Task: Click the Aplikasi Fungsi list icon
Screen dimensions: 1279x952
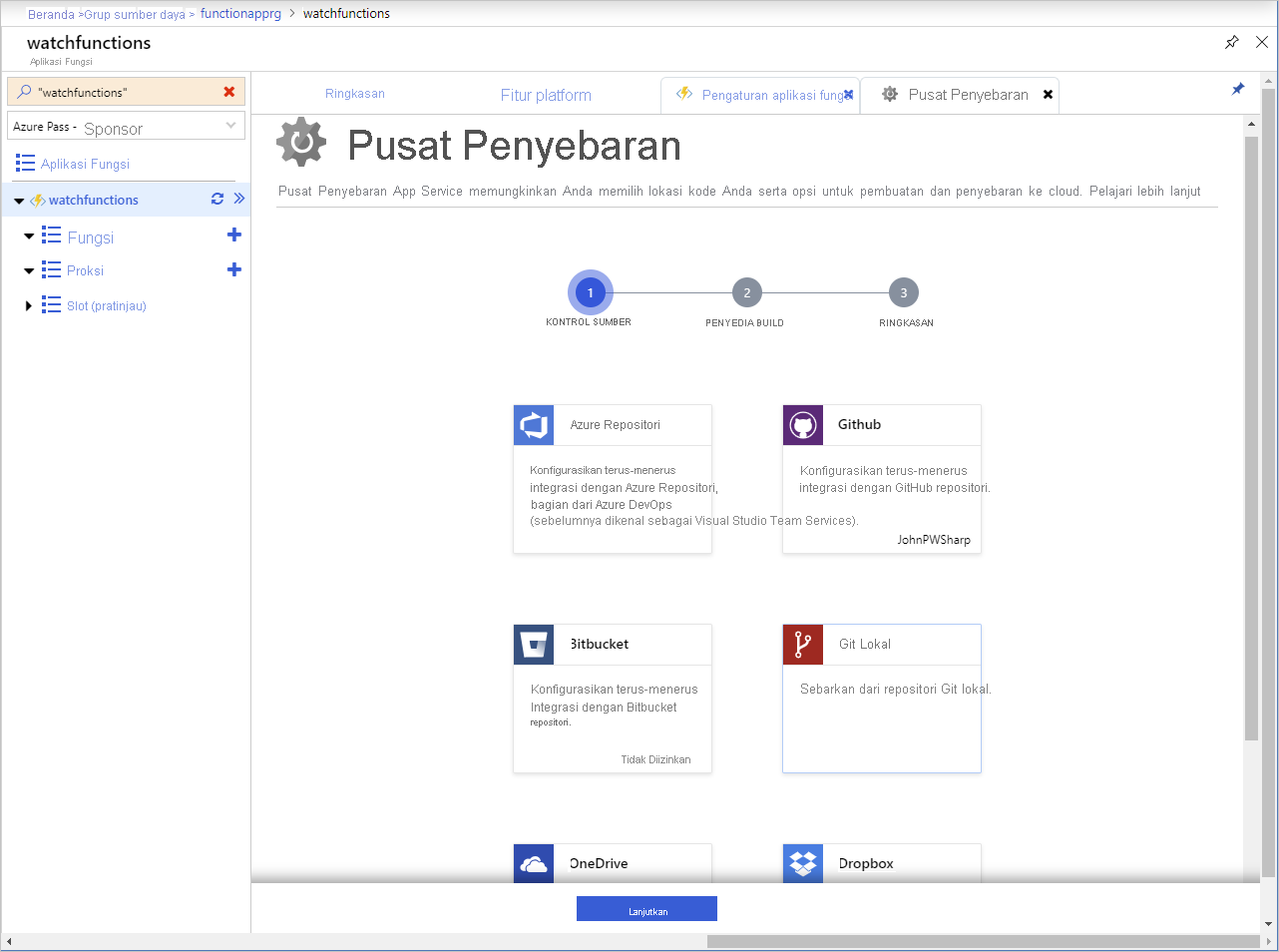Action: [25, 164]
